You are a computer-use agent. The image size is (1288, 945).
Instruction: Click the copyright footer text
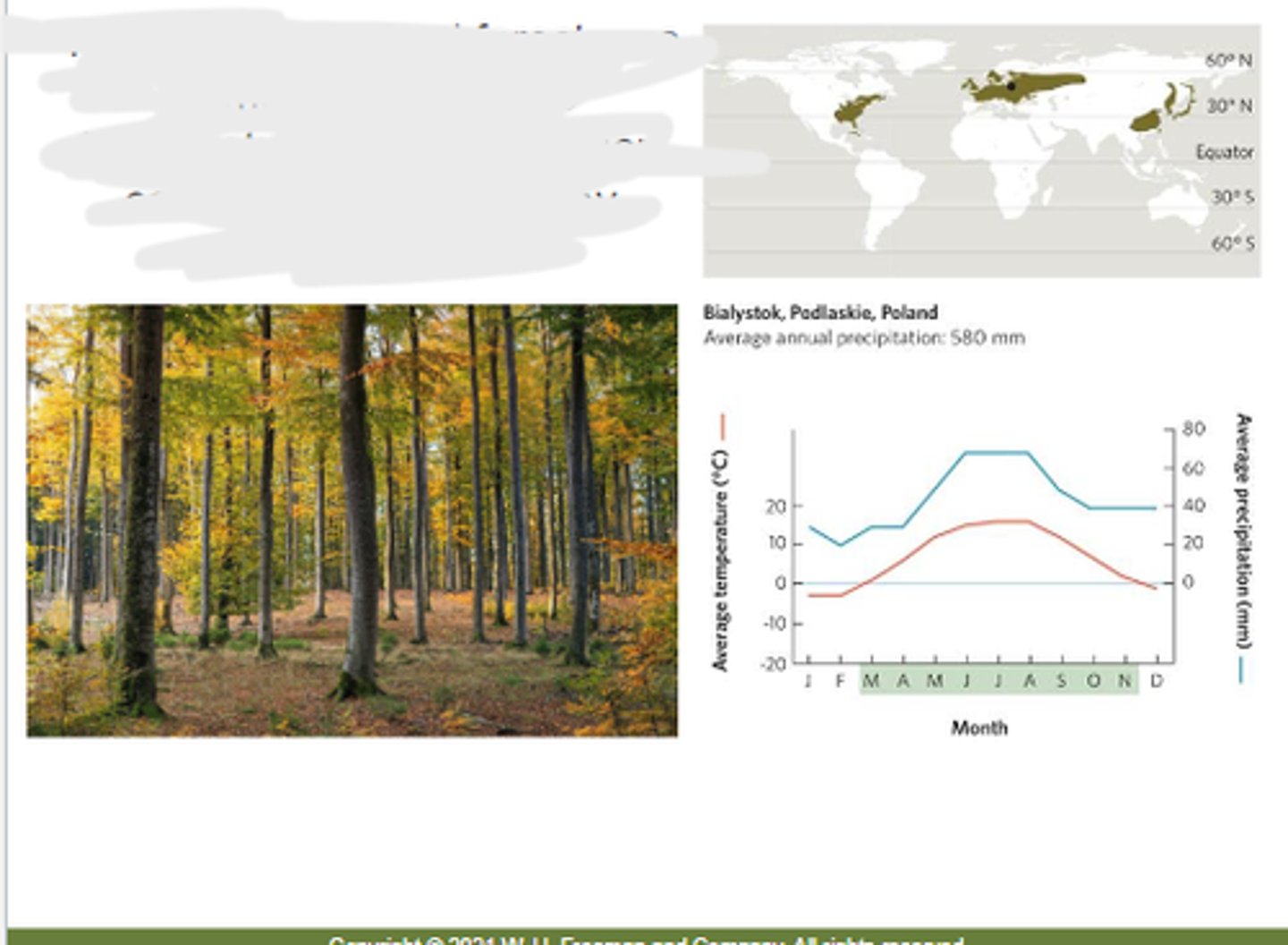[x=646, y=941]
